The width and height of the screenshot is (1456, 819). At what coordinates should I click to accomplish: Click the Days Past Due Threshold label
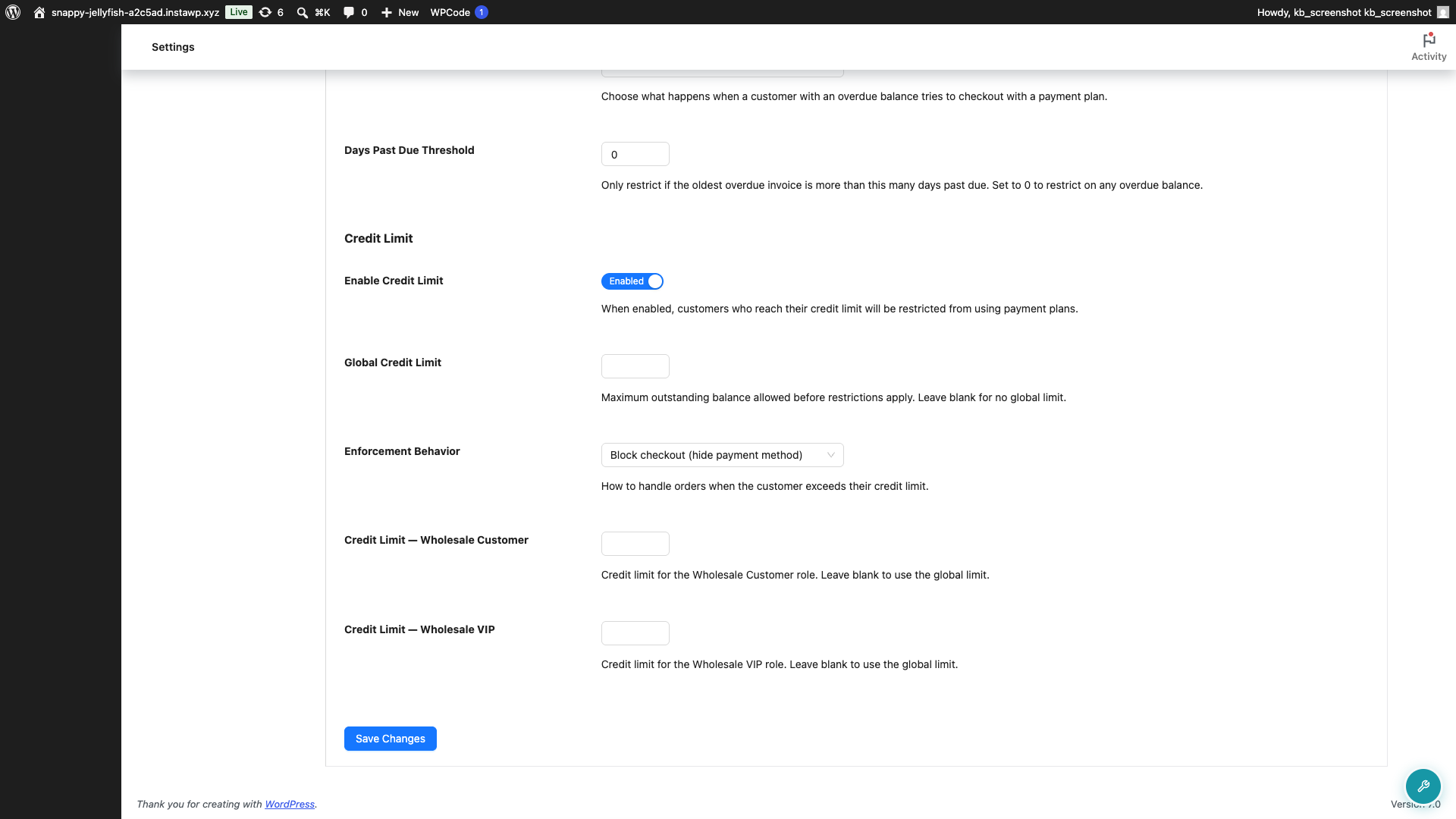coord(409,150)
